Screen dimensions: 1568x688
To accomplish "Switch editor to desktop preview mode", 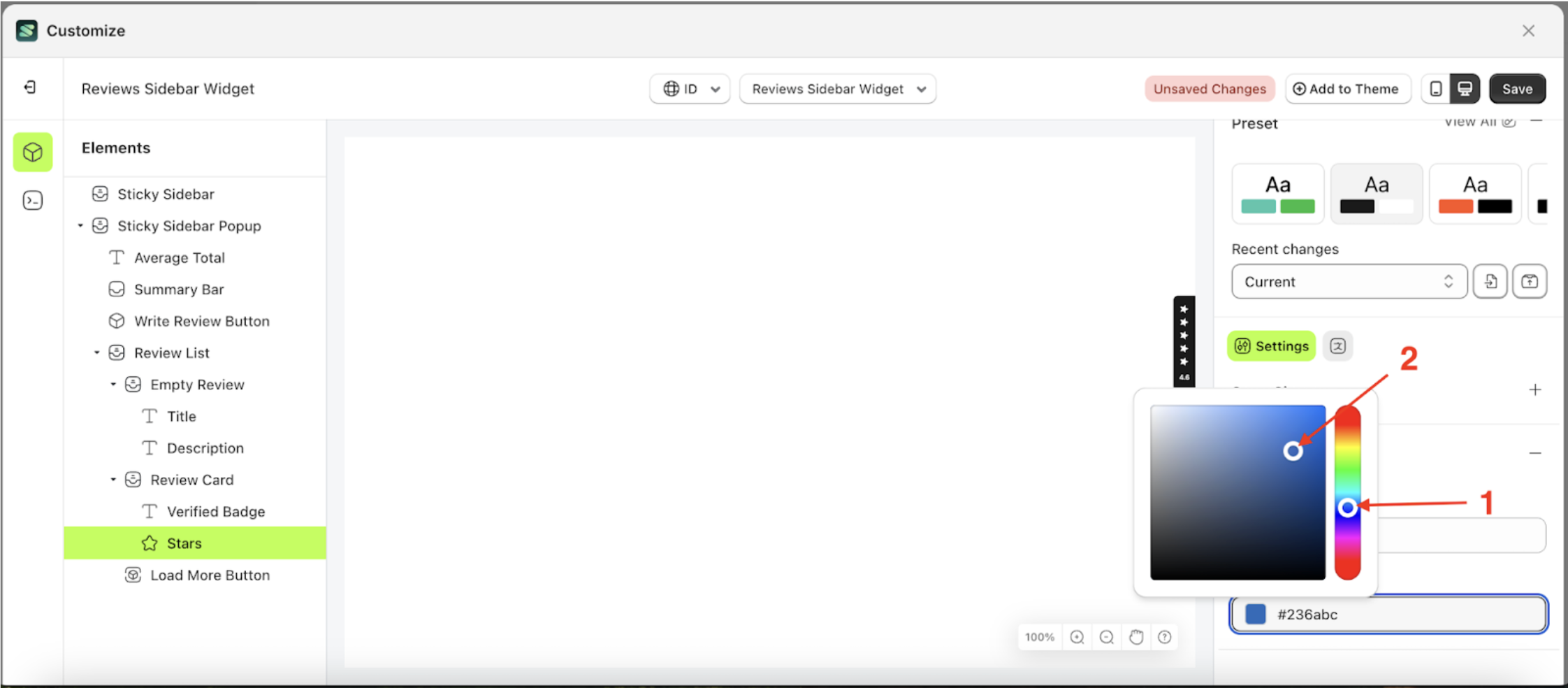I will [x=1463, y=89].
